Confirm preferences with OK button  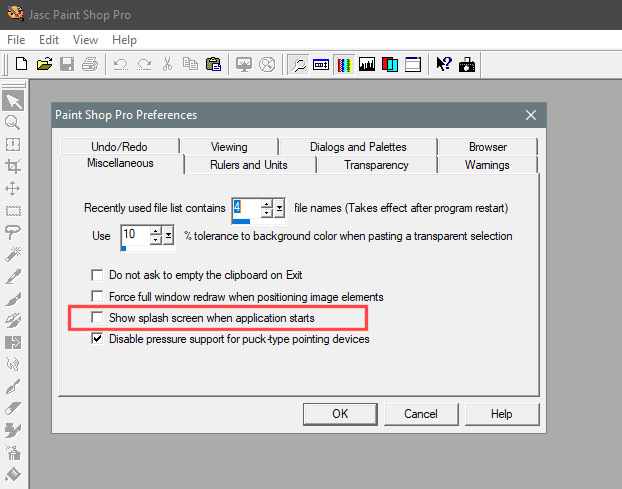click(340, 414)
